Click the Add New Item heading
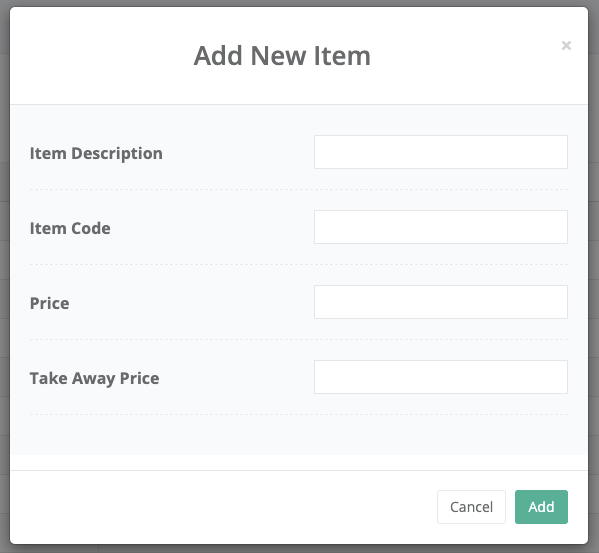 (282, 56)
